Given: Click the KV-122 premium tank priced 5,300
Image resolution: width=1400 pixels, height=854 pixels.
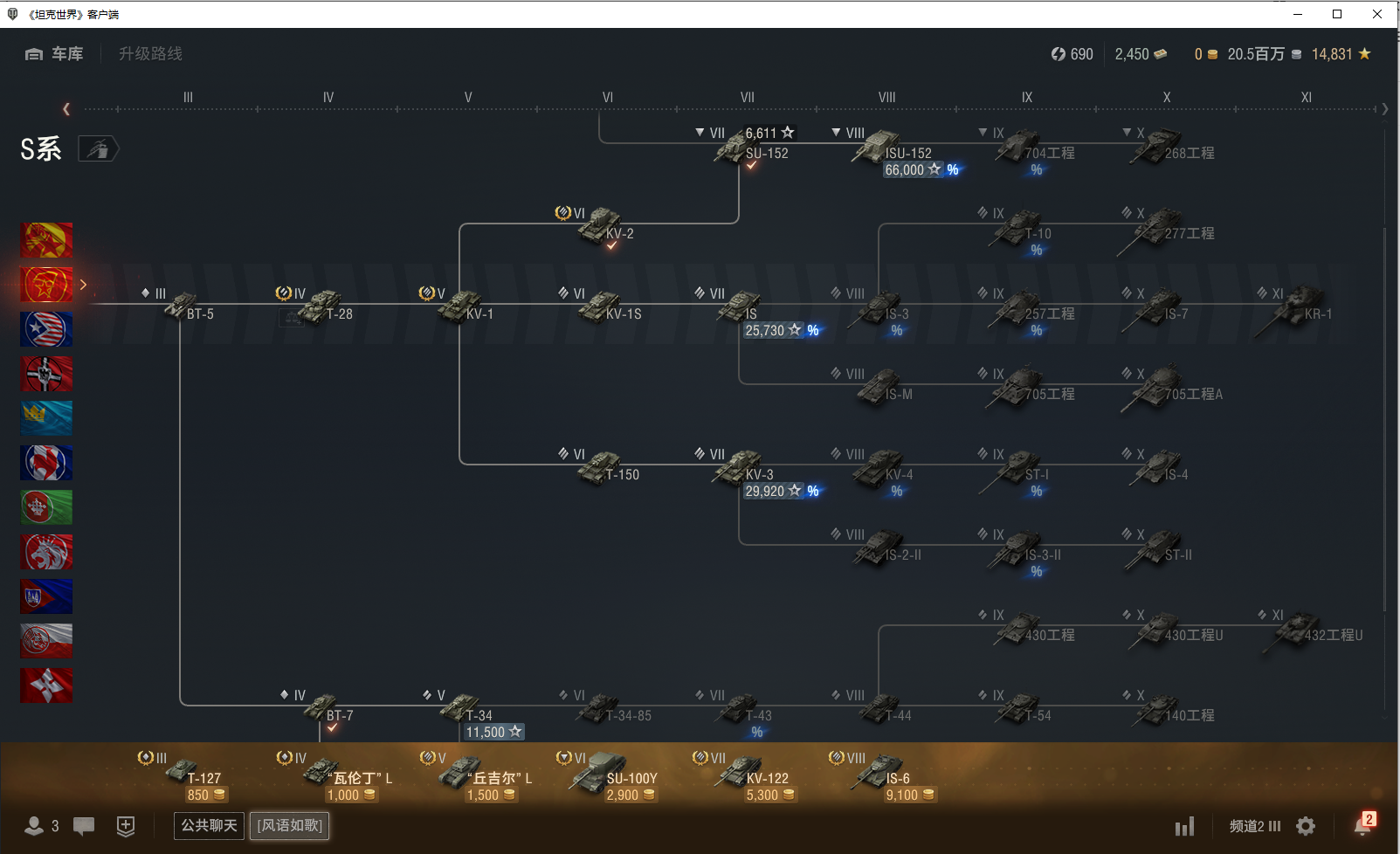Looking at the screenshot, I should click(744, 775).
